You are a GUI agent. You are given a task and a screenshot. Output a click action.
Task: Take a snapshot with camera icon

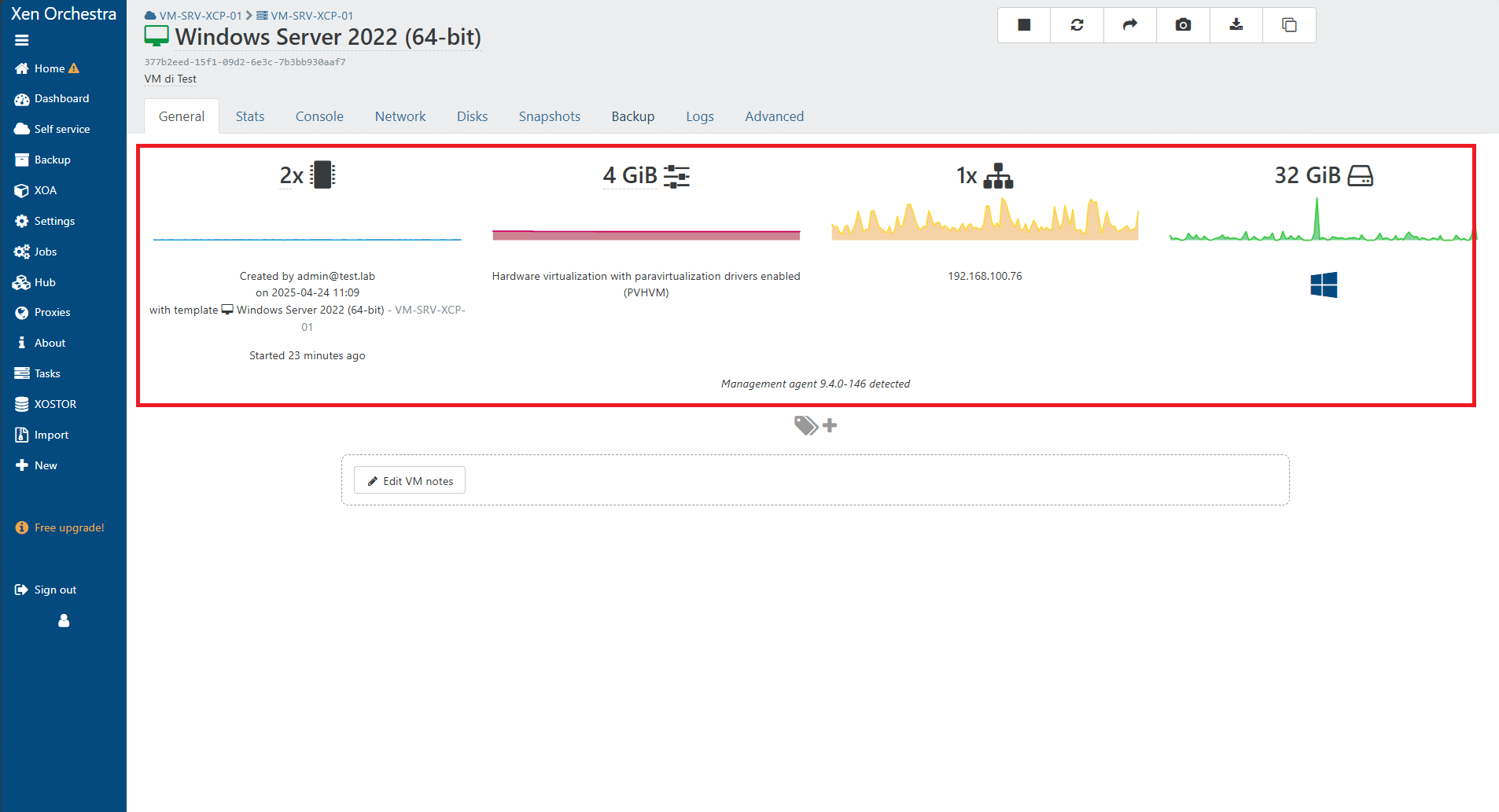click(x=1183, y=25)
